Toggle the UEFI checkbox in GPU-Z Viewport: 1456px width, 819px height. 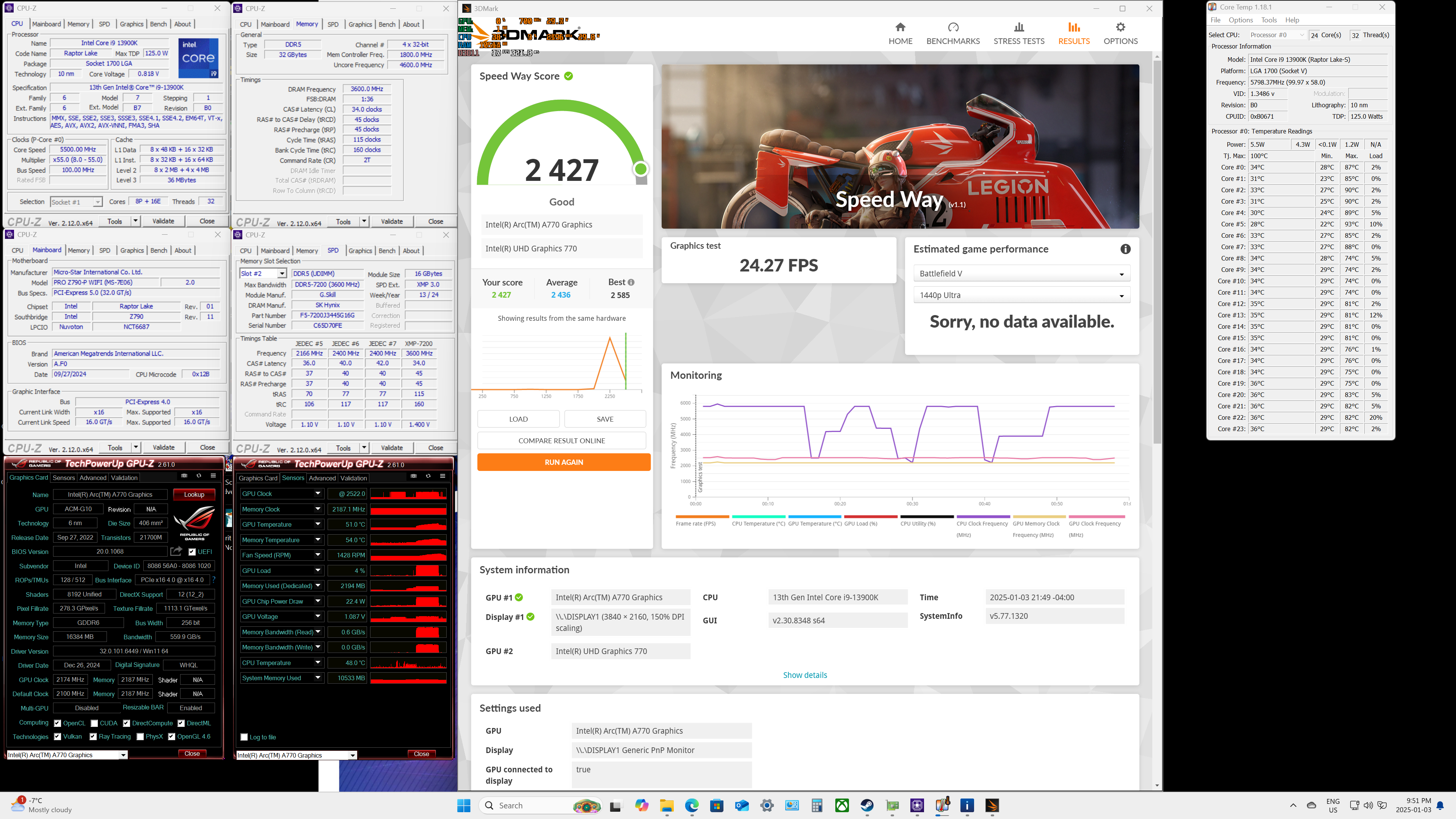pos(192,552)
